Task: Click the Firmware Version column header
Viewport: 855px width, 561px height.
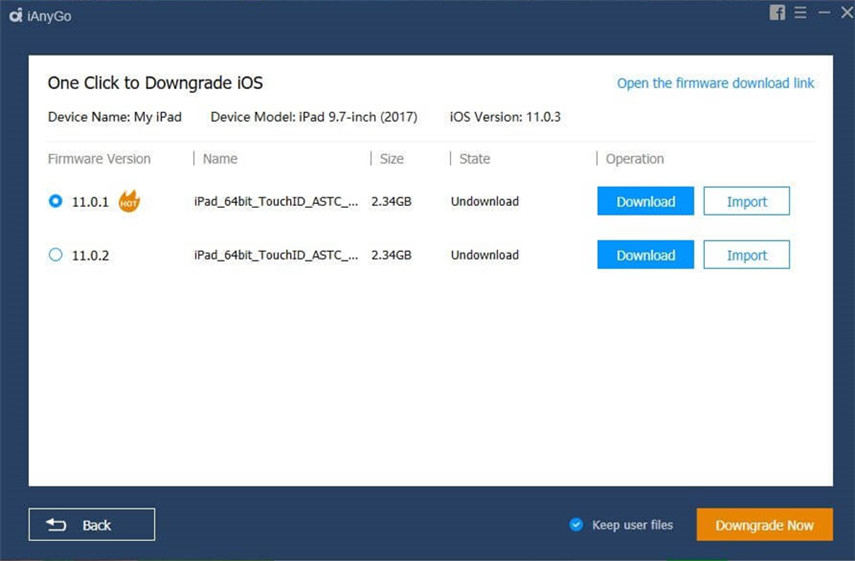Action: coord(99,159)
